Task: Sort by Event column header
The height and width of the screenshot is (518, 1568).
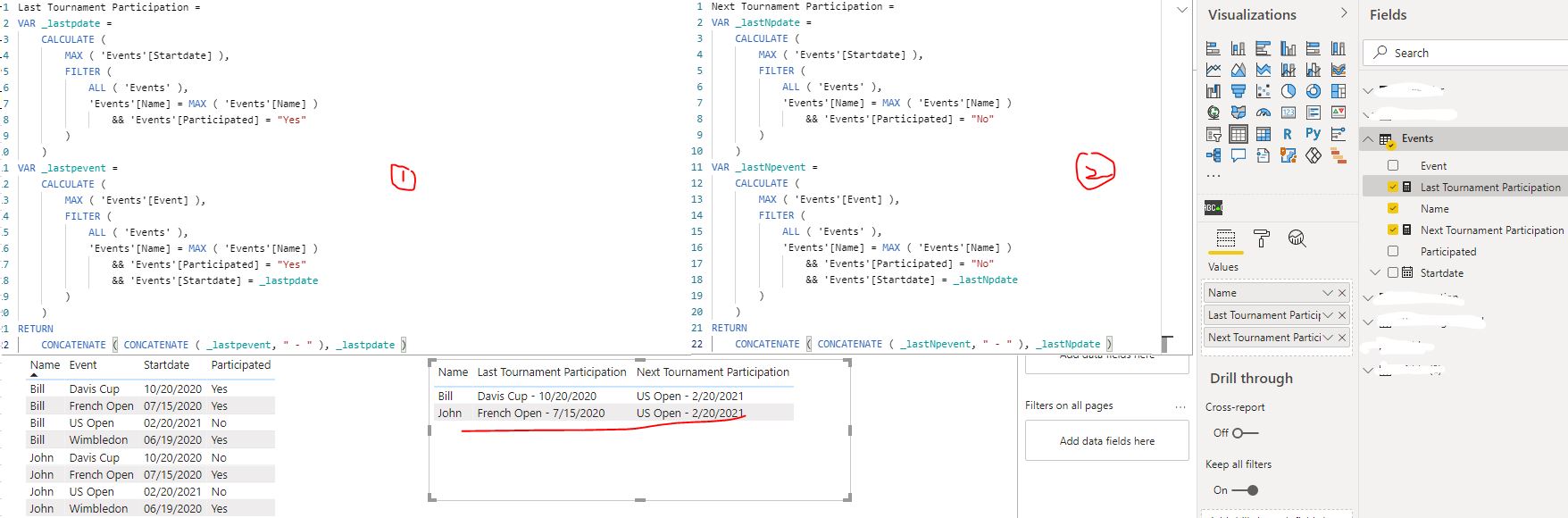Action: coord(83,365)
